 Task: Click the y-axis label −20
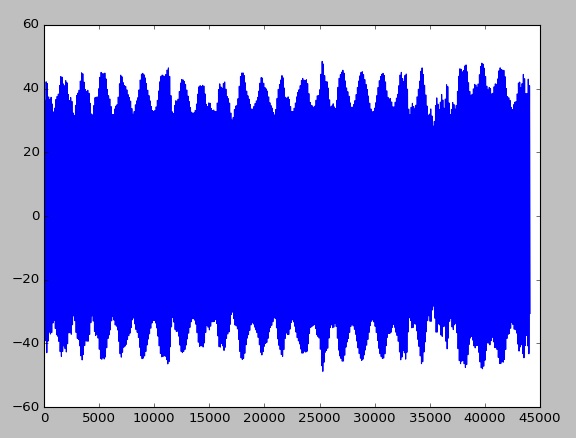pyautogui.click(x=26, y=280)
